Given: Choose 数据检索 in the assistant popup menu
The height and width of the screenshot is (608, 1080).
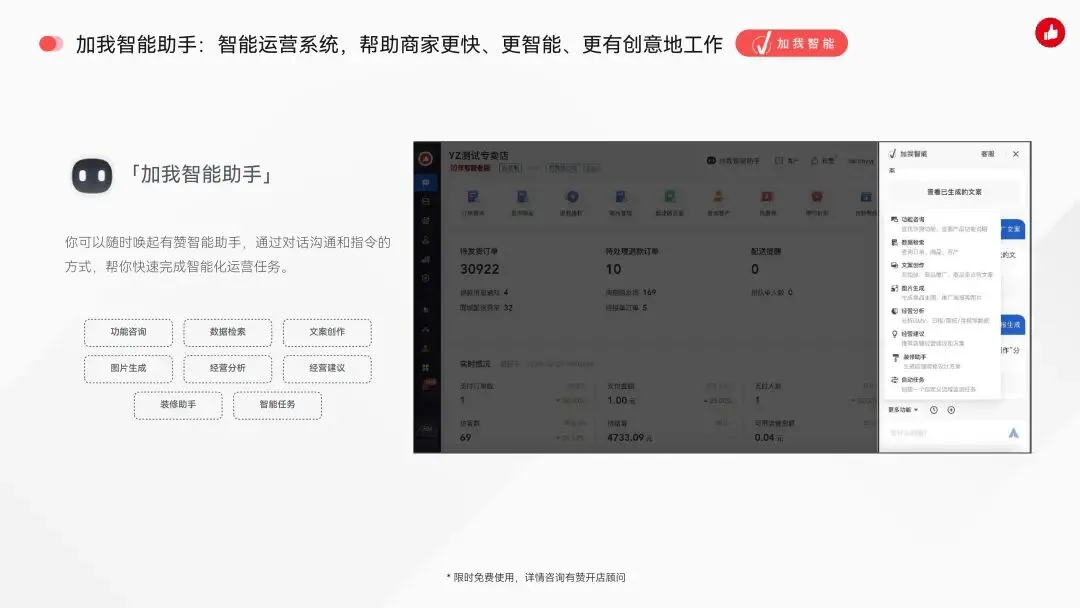Looking at the screenshot, I should tap(941, 247).
